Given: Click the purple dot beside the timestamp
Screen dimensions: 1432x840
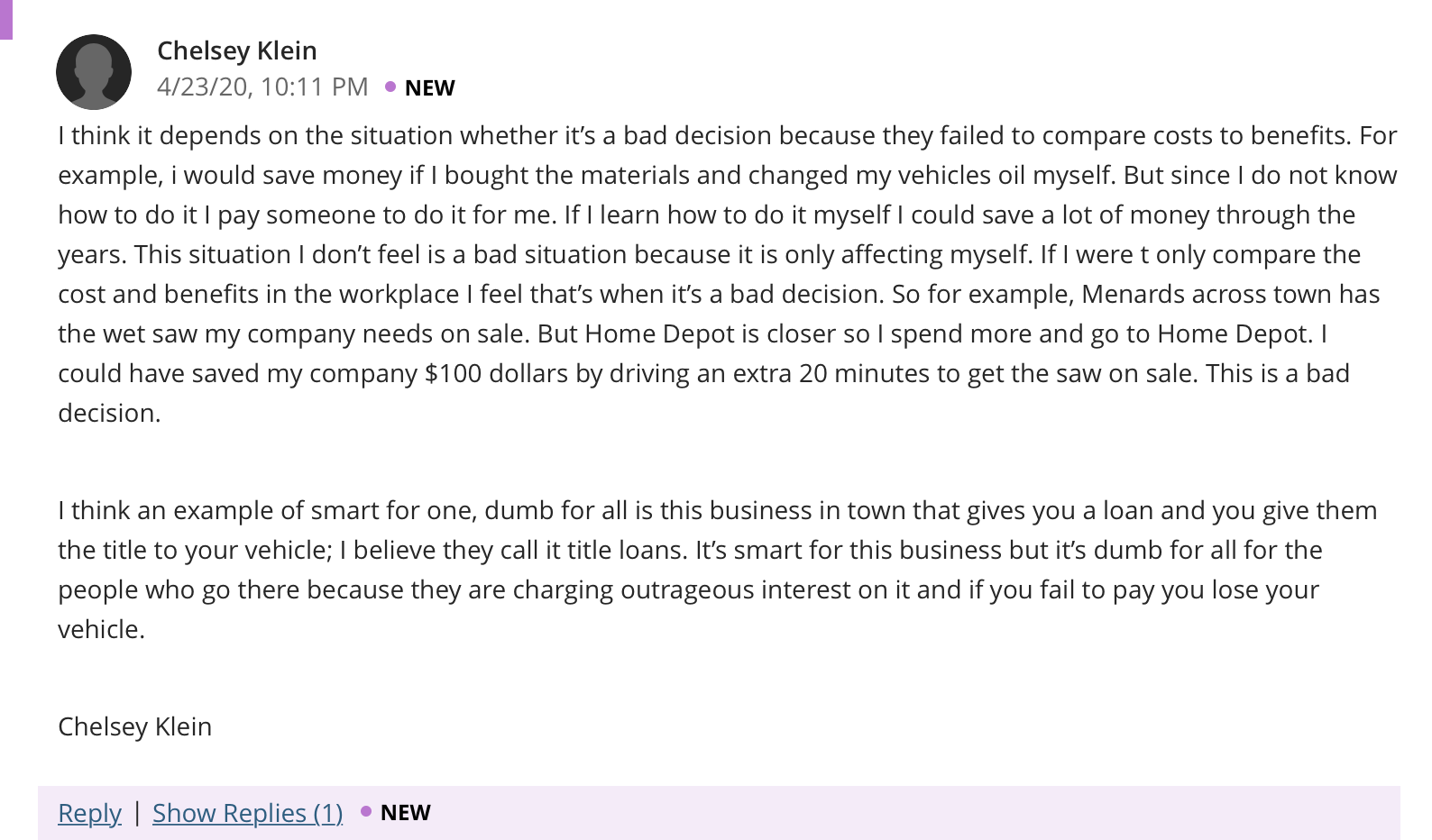Looking at the screenshot, I should point(390,87).
